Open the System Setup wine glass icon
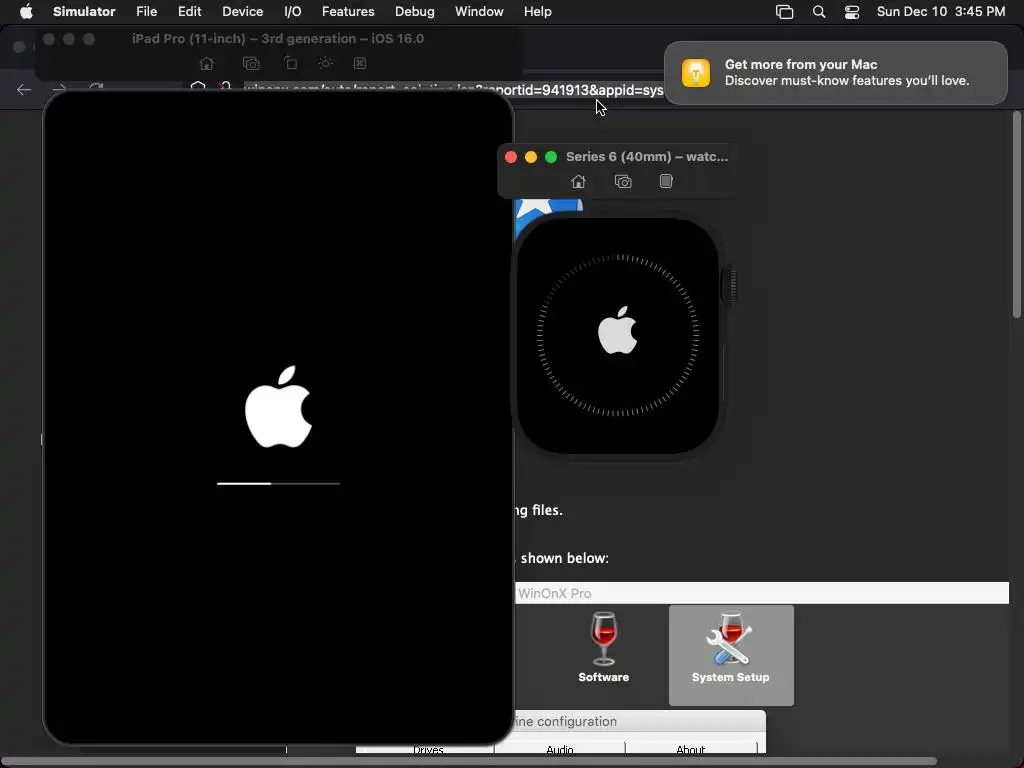This screenshot has width=1024, height=768. coord(731,654)
